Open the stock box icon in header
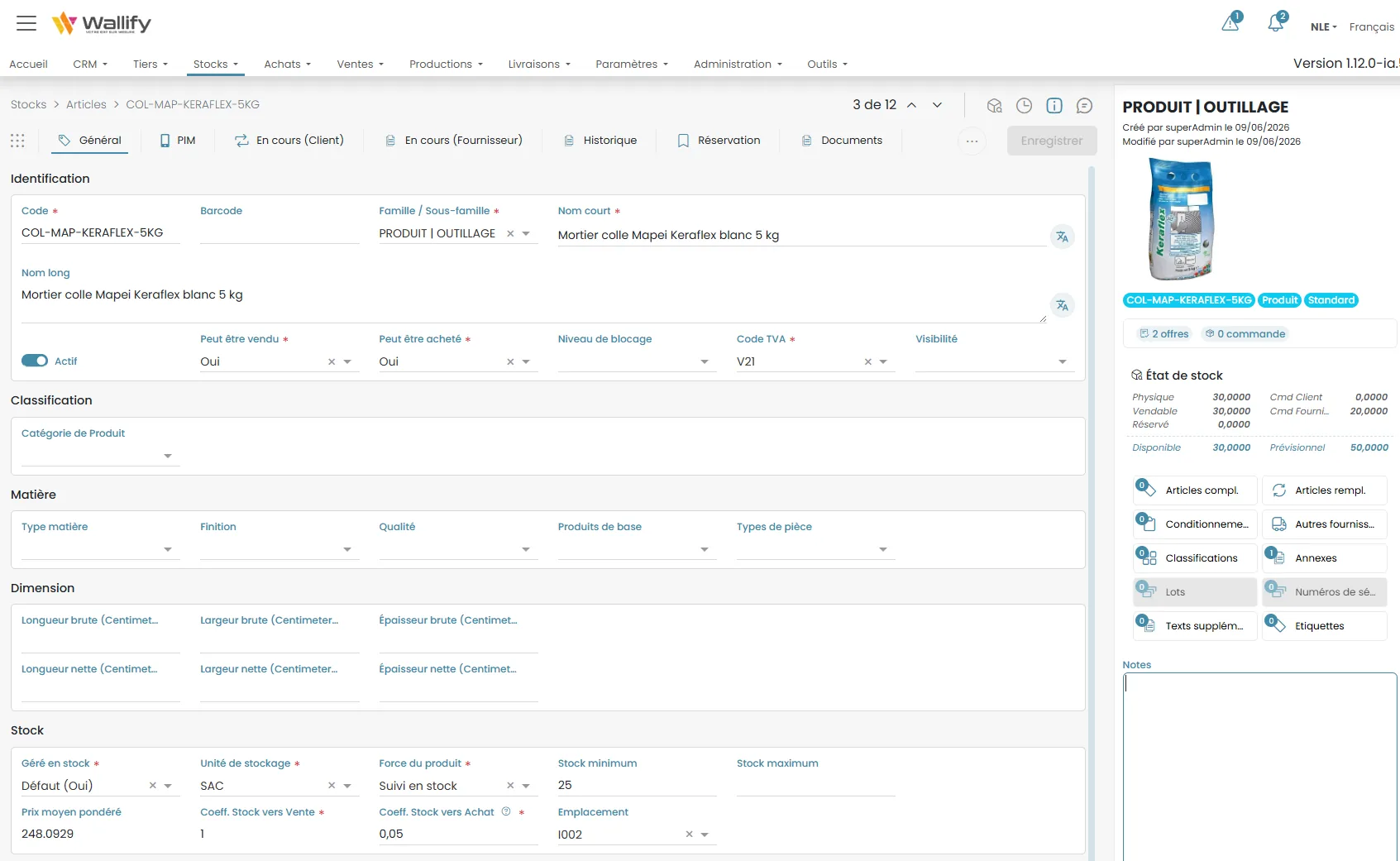 [x=994, y=105]
